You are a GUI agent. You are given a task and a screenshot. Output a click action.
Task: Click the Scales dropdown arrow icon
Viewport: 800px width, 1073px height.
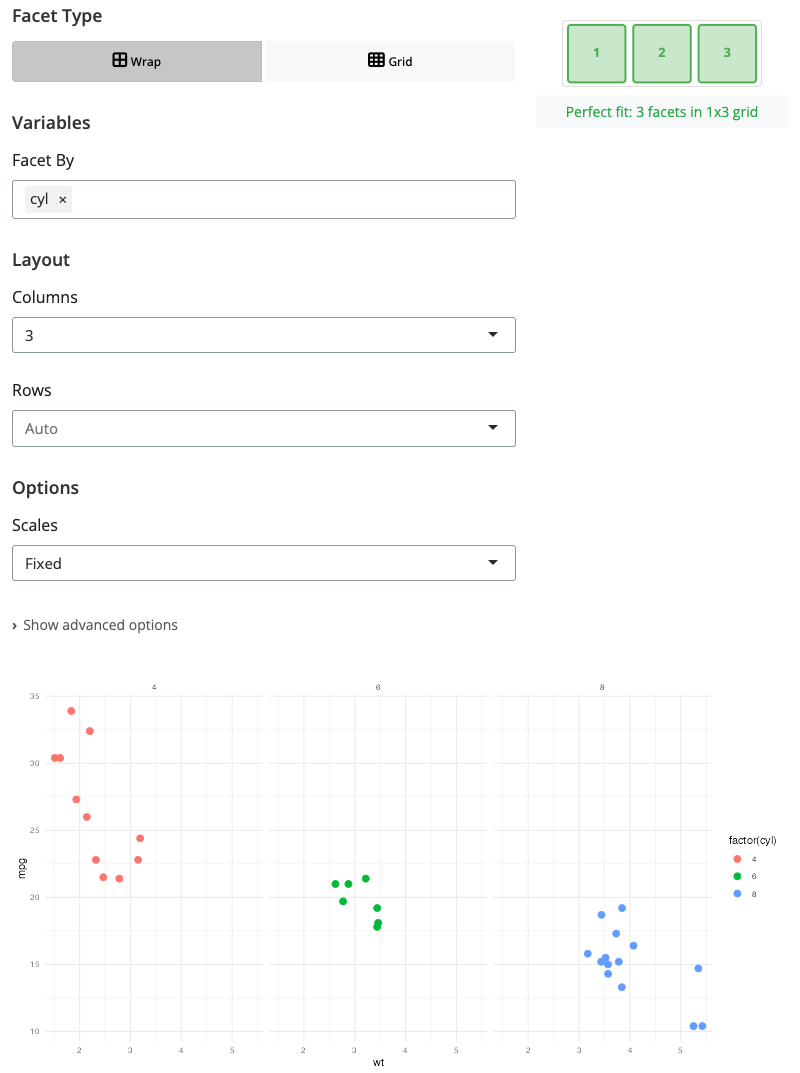[493, 563]
